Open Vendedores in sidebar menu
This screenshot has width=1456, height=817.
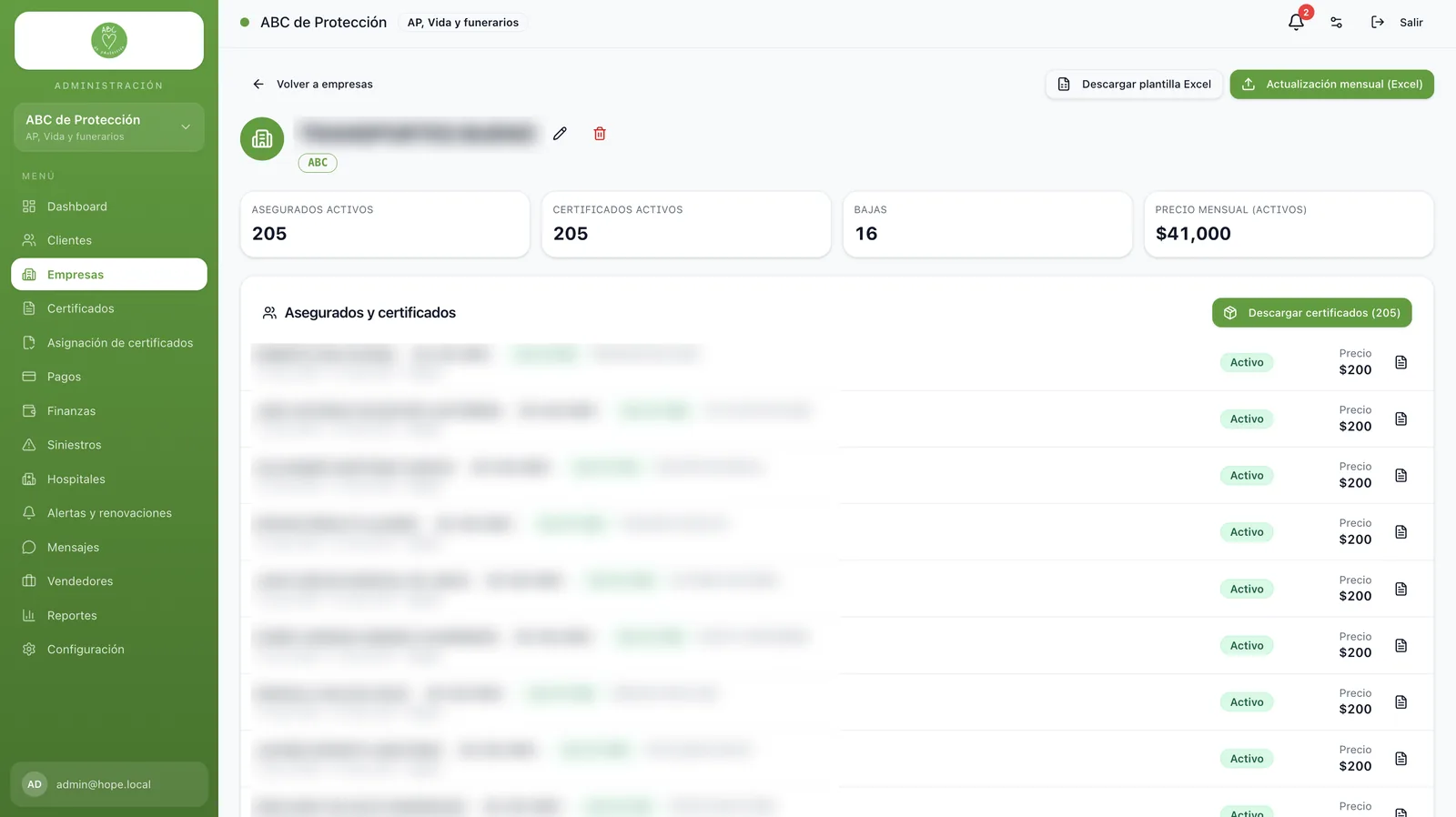pyautogui.click(x=109, y=581)
